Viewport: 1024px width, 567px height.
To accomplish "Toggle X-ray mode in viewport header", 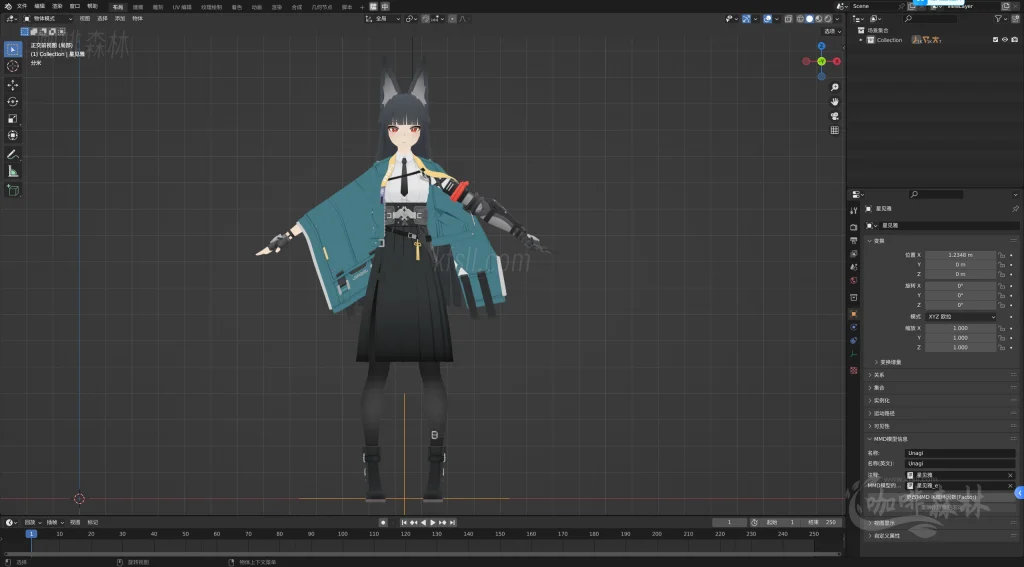I will [788, 19].
